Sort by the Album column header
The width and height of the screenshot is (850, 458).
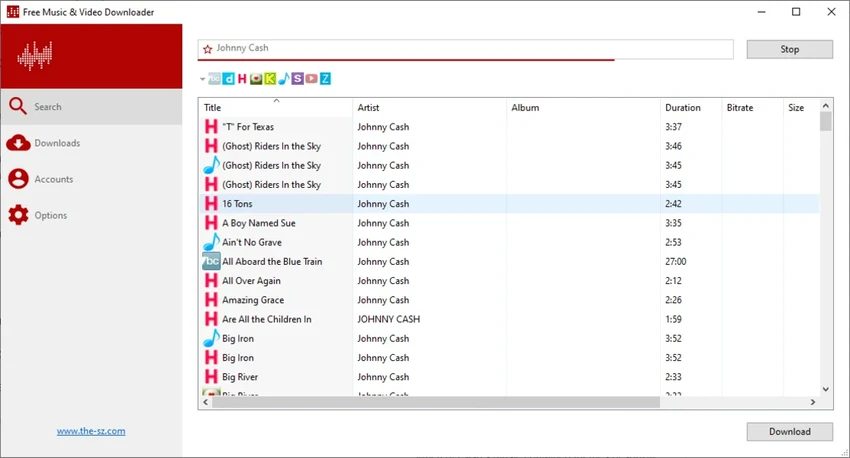[583, 107]
